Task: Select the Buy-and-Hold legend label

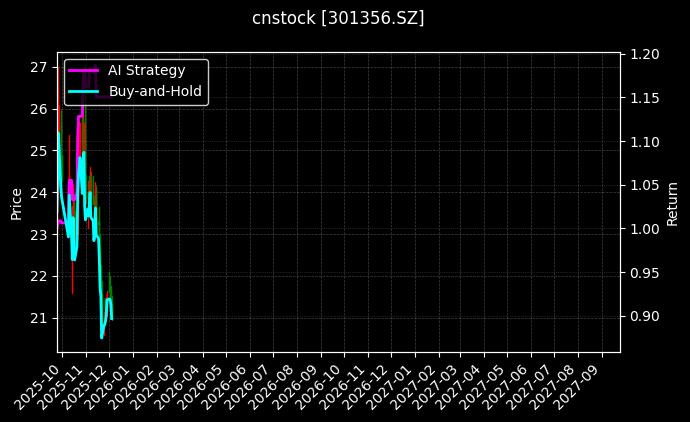Action: (x=155, y=91)
